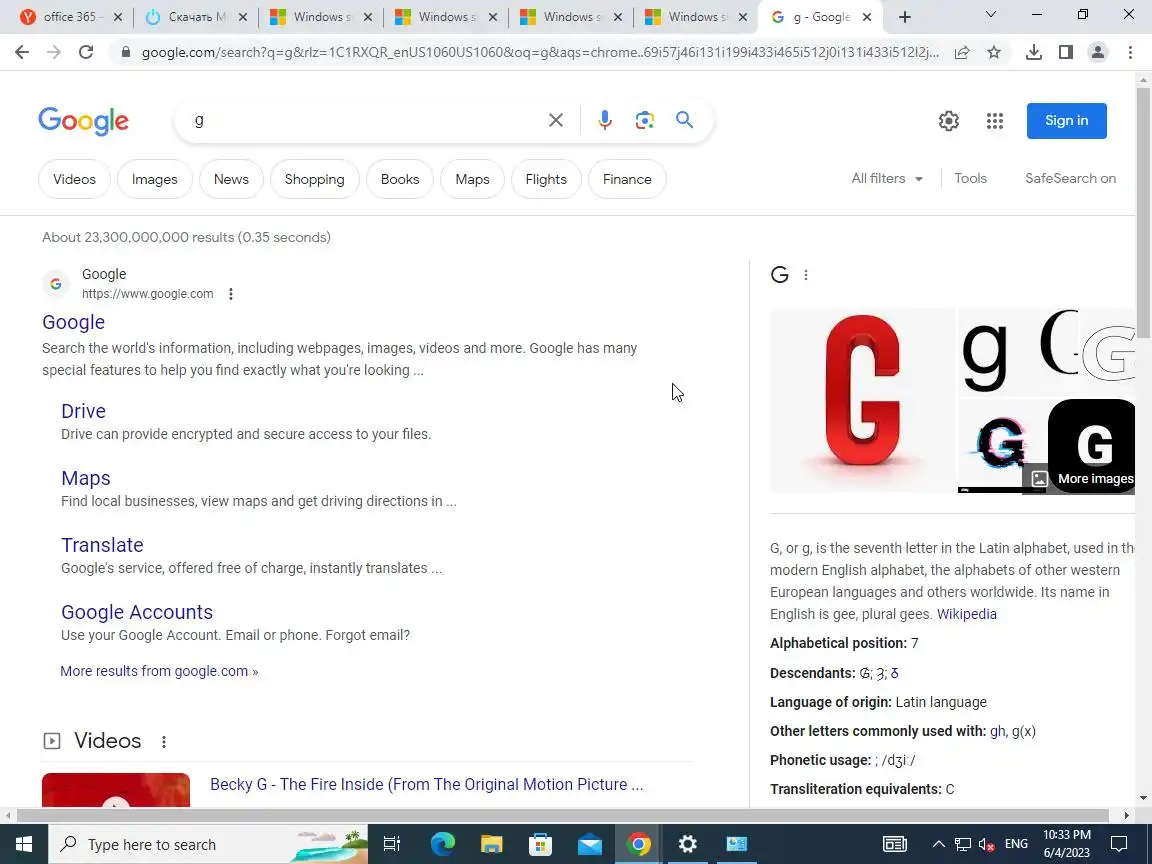
Task: Open the new tab plus button
Action: (x=905, y=17)
